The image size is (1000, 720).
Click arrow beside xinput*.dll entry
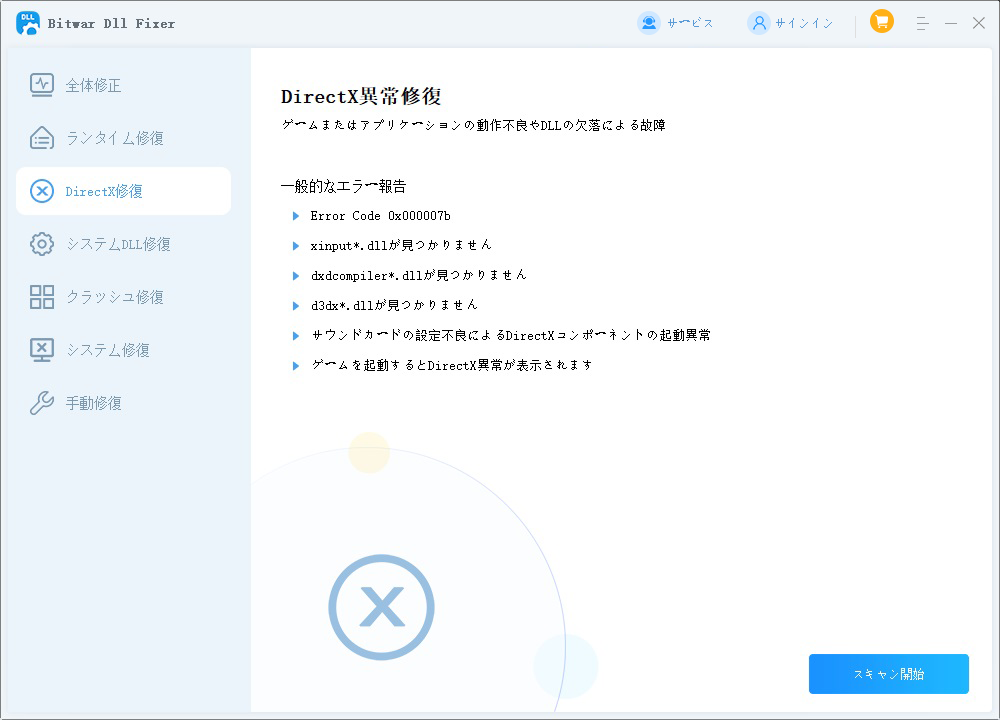pyautogui.click(x=296, y=246)
